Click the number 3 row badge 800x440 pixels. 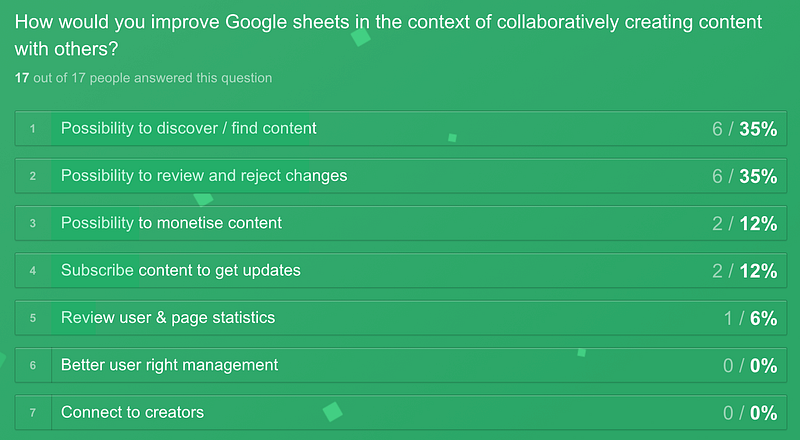point(33,224)
